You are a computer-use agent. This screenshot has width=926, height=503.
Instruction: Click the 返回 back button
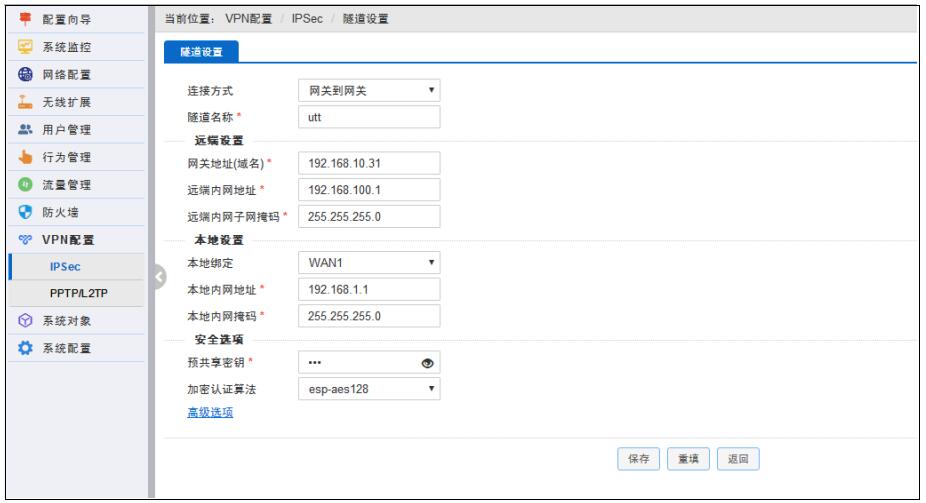pyautogui.click(x=738, y=459)
